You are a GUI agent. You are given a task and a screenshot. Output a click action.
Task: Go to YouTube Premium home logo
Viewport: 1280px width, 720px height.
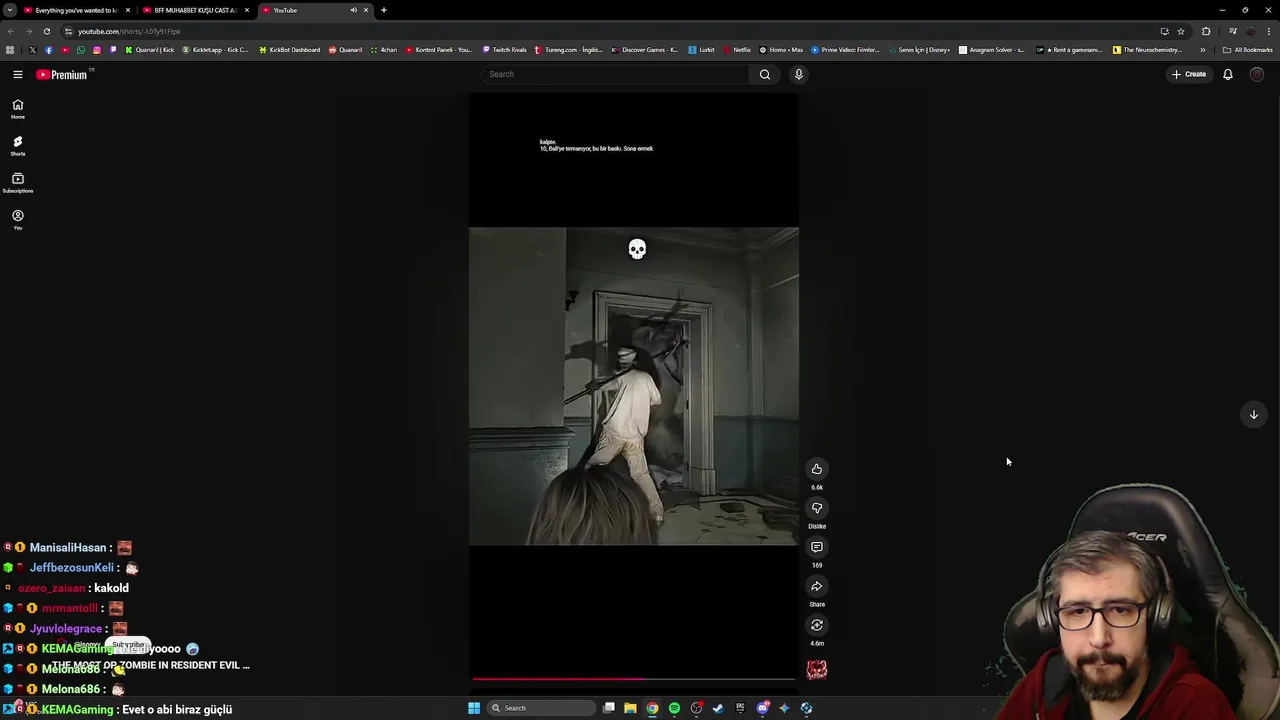pos(64,74)
